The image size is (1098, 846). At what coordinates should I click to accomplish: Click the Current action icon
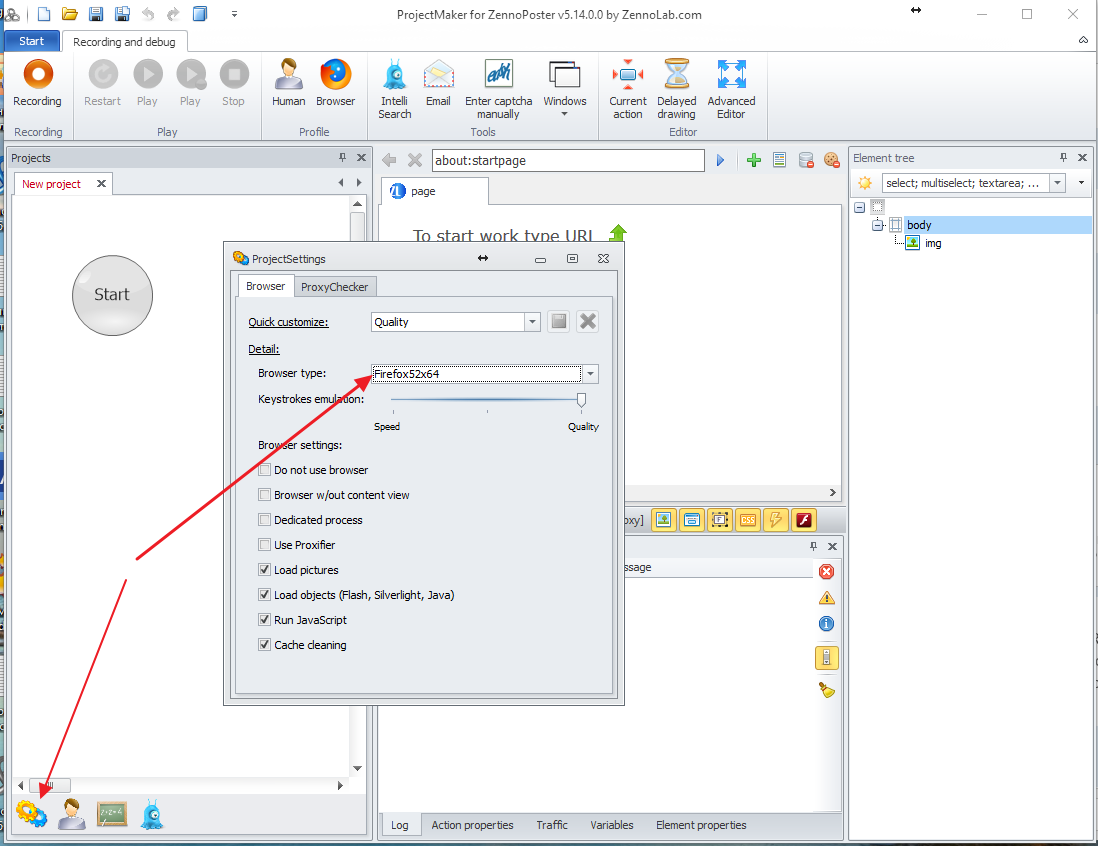pos(627,76)
